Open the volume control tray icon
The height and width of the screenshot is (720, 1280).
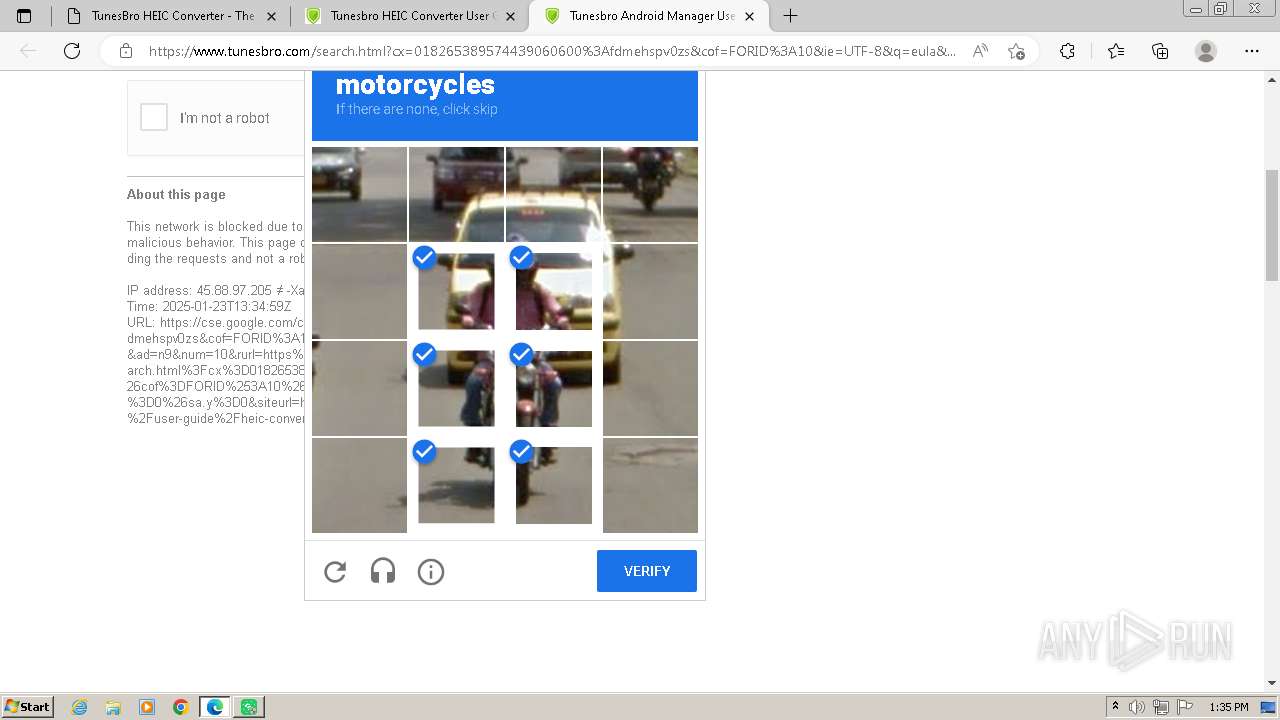coord(1138,707)
